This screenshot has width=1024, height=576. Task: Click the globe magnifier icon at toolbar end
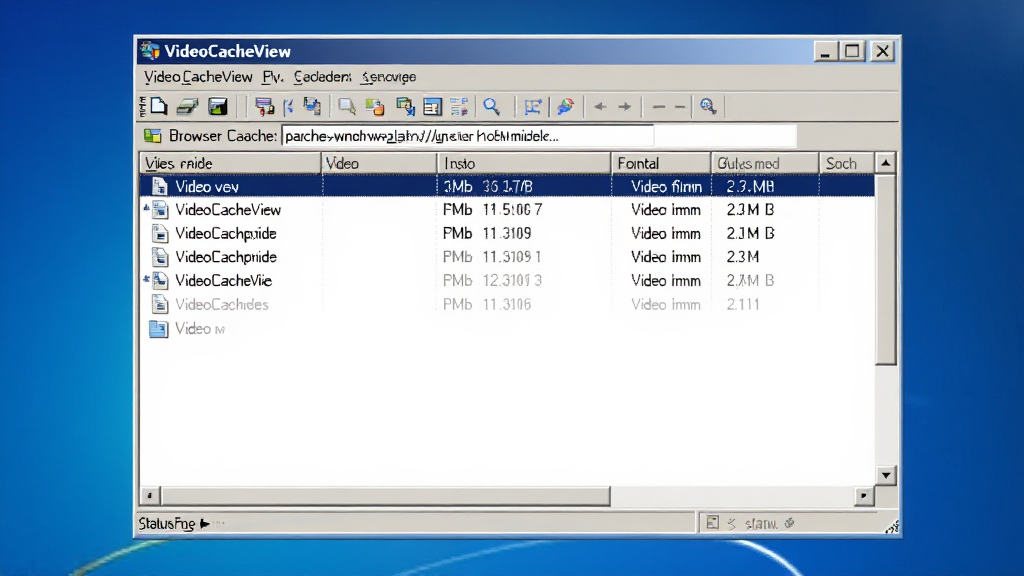coord(708,106)
